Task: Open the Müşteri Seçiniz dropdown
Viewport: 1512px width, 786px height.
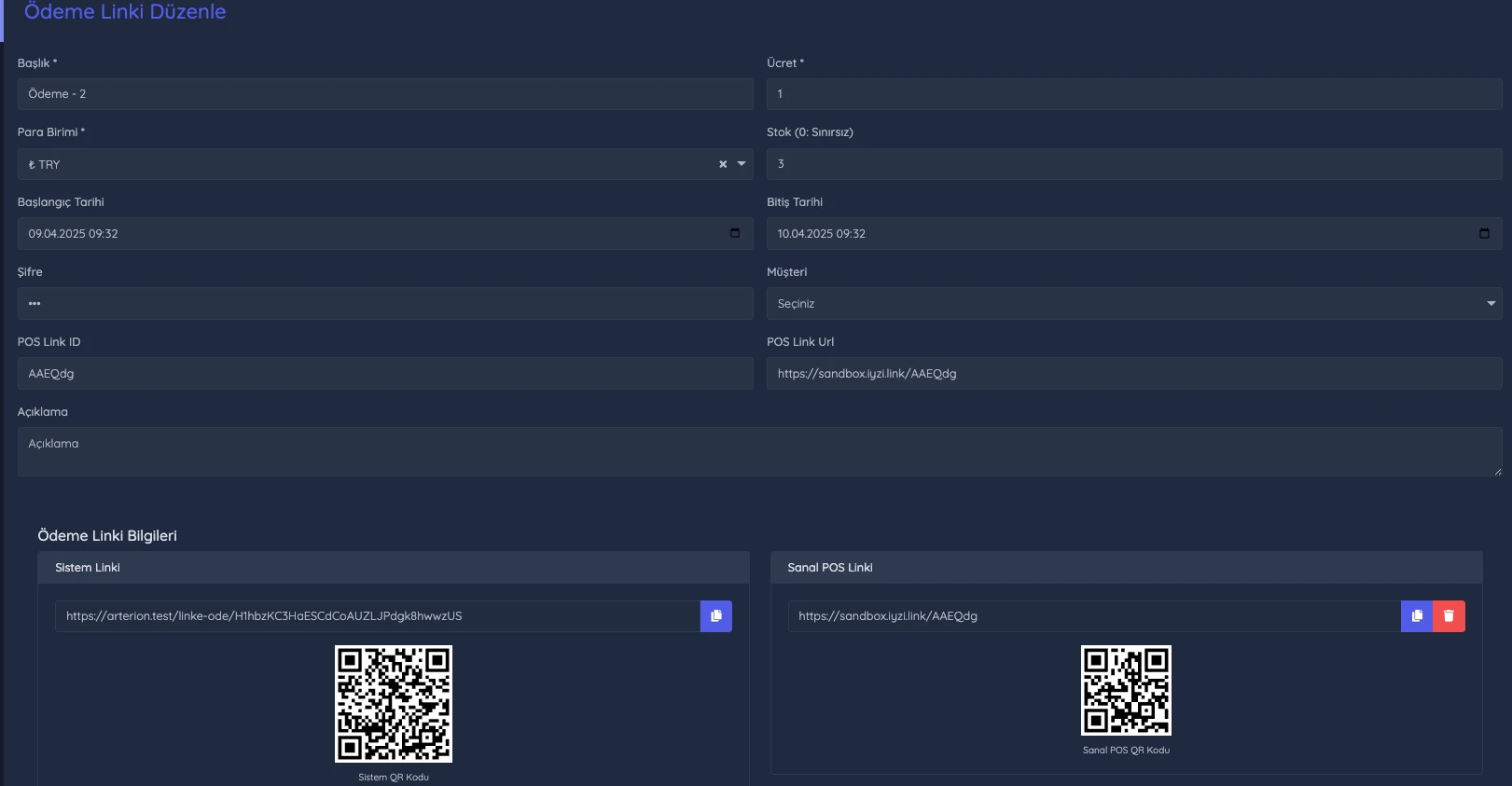Action: (x=1134, y=304)
